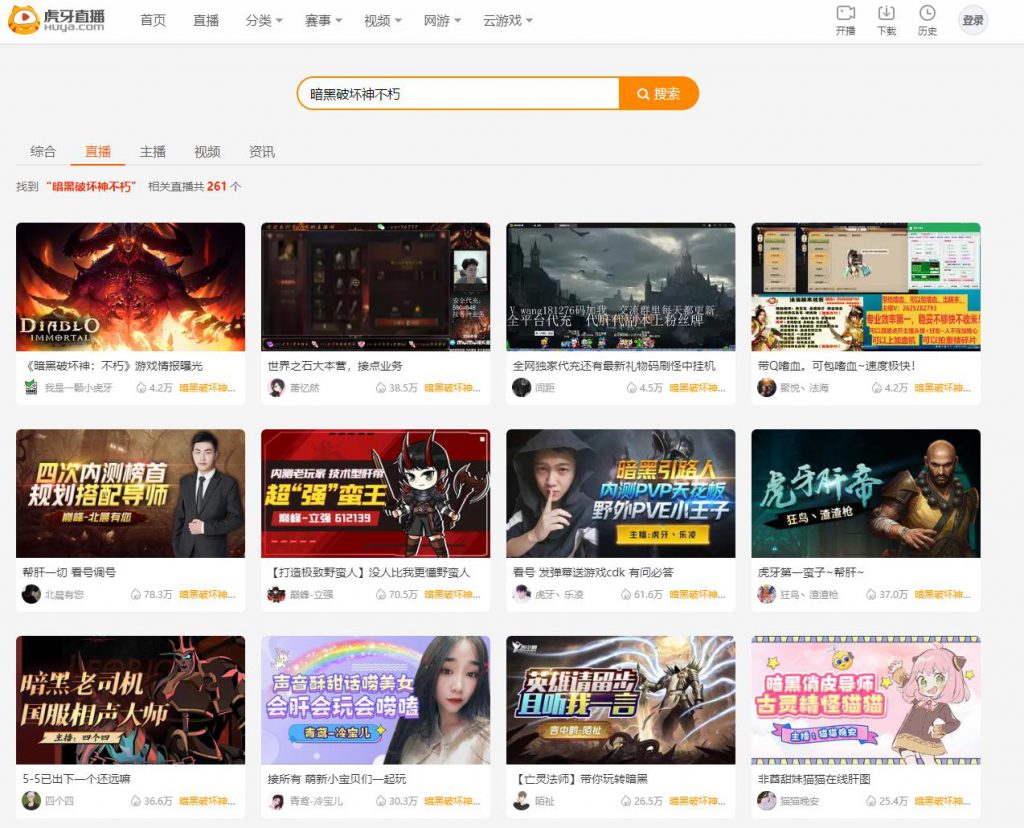Switch to the 综合 results tab
Screen dimensions: 1024x828
point(43,151)
